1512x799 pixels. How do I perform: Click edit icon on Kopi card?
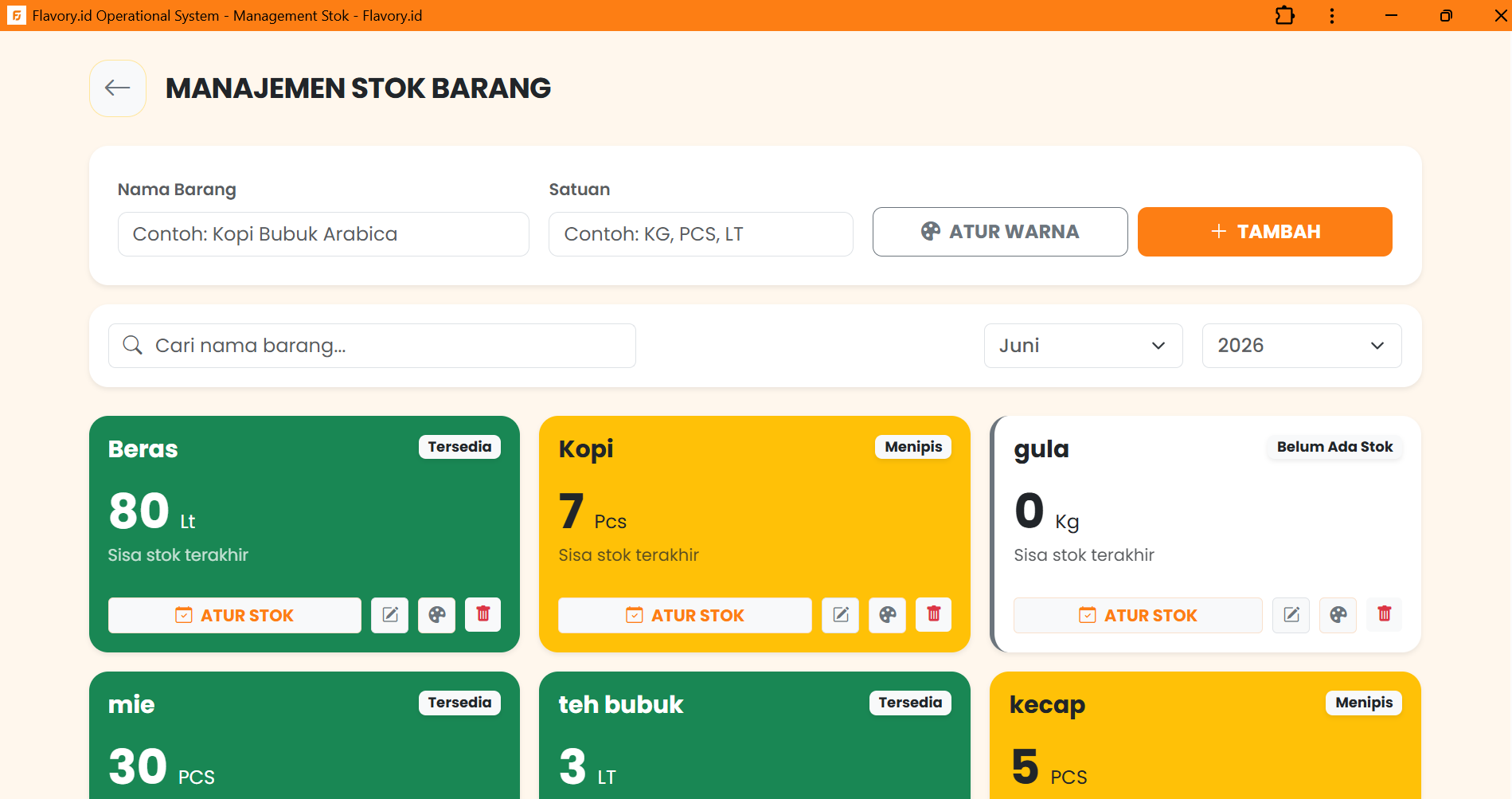tap(841, 615)
